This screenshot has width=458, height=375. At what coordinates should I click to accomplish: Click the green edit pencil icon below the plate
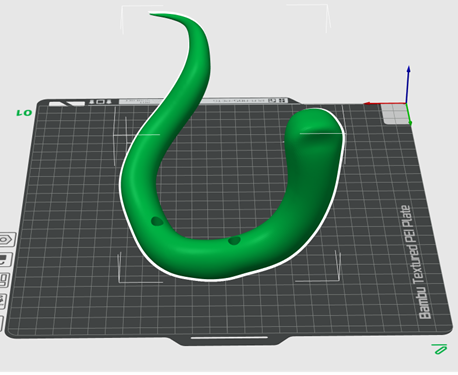coord(439,349)
